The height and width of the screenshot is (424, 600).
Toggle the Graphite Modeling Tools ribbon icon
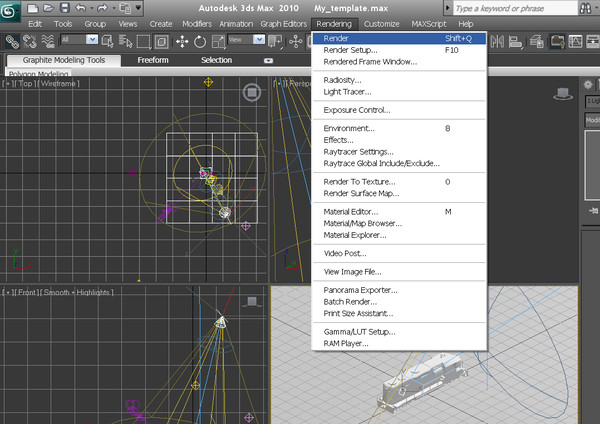(557, 41)
